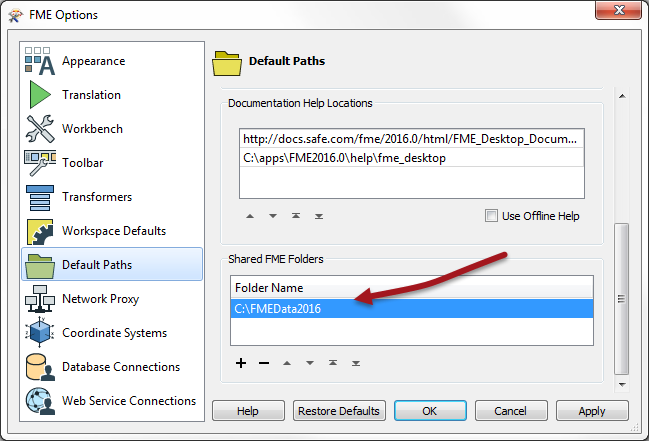Click the Cancel button
The width and height of the screenshot is (649, 441).
coord(511,411)
